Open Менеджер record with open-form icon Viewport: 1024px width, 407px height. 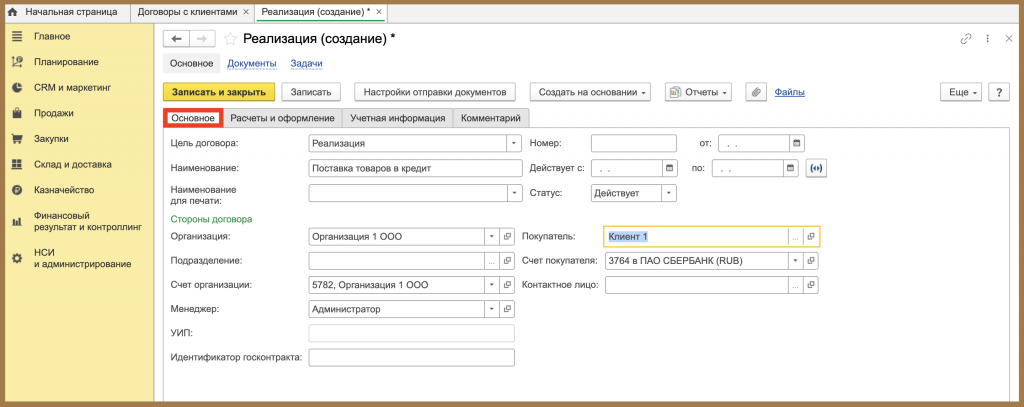pos(507,309)
